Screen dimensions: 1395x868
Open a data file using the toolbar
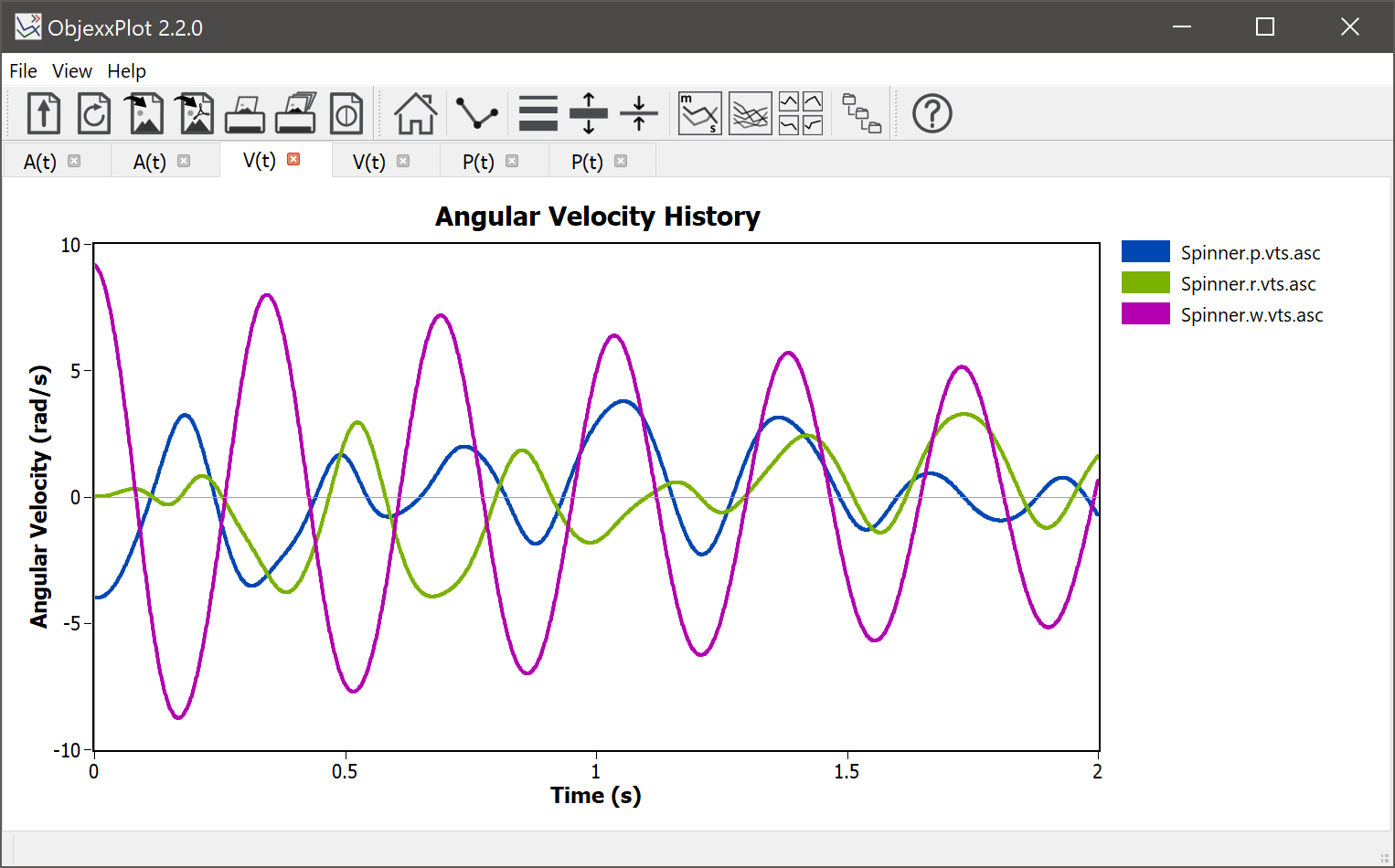[43, 112]
